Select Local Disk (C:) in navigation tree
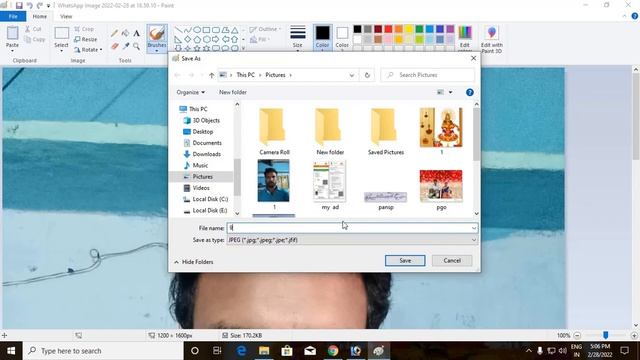640x360 pixels. (x=210, y=199)
